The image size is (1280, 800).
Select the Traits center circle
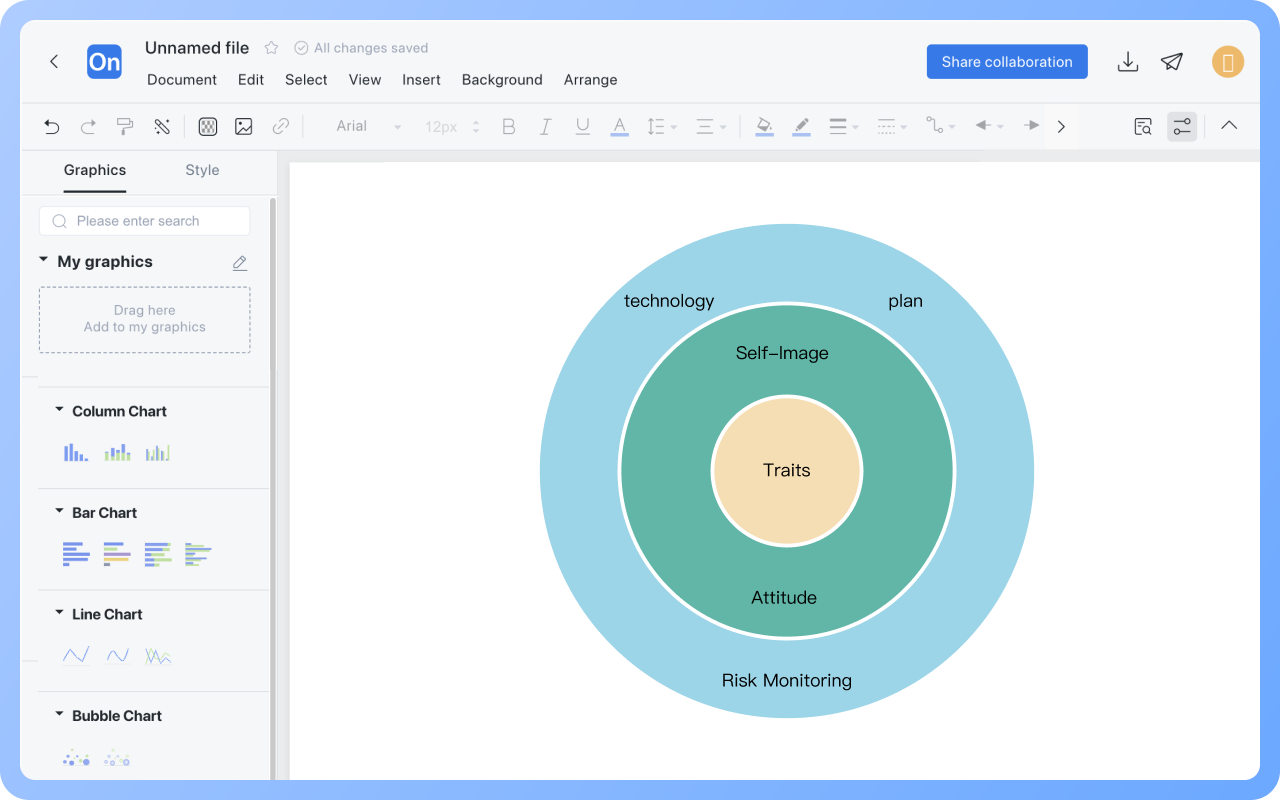tap(787, 471)
